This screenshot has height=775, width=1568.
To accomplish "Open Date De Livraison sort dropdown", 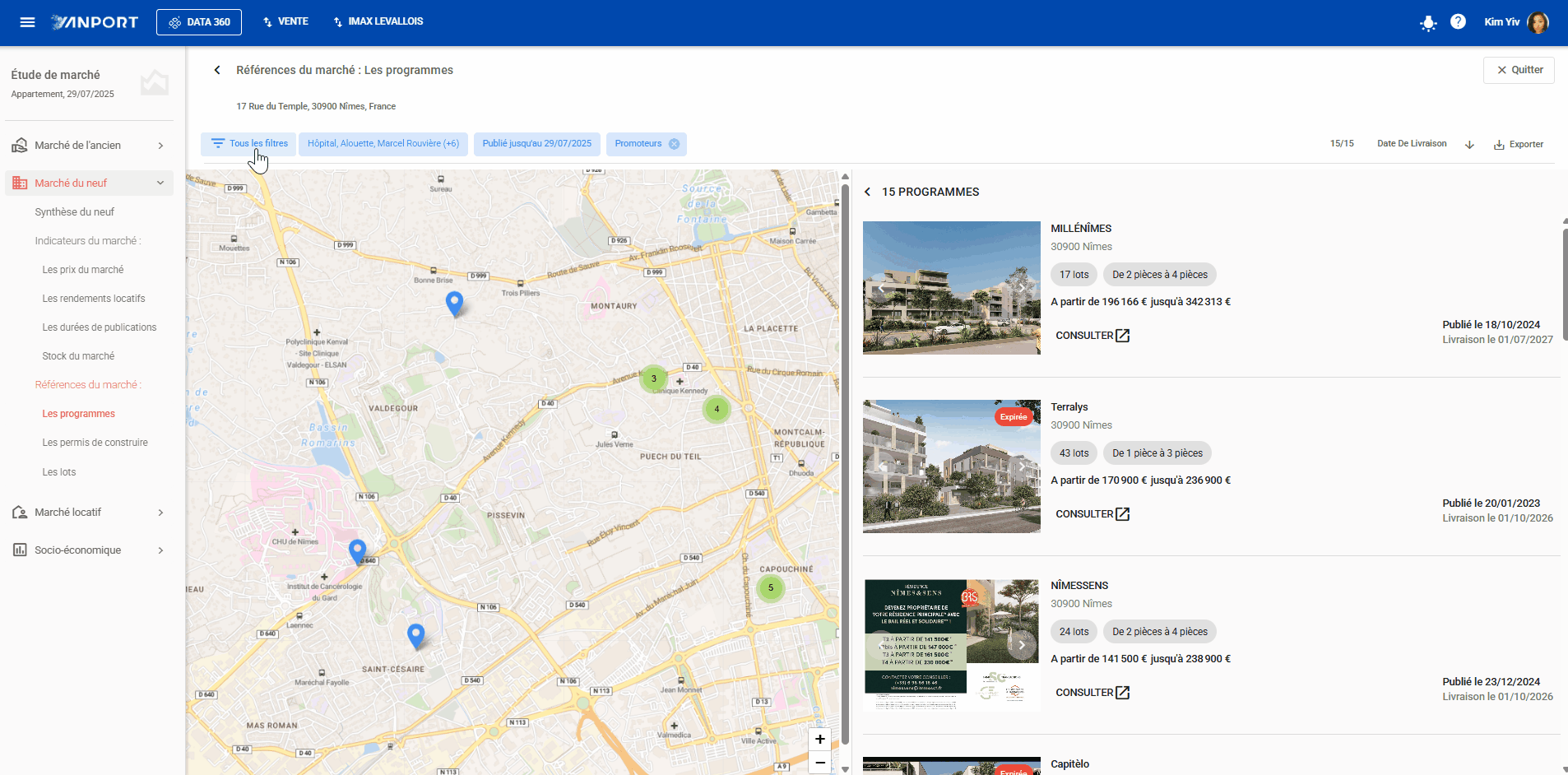I will [x=1412, y=144].
